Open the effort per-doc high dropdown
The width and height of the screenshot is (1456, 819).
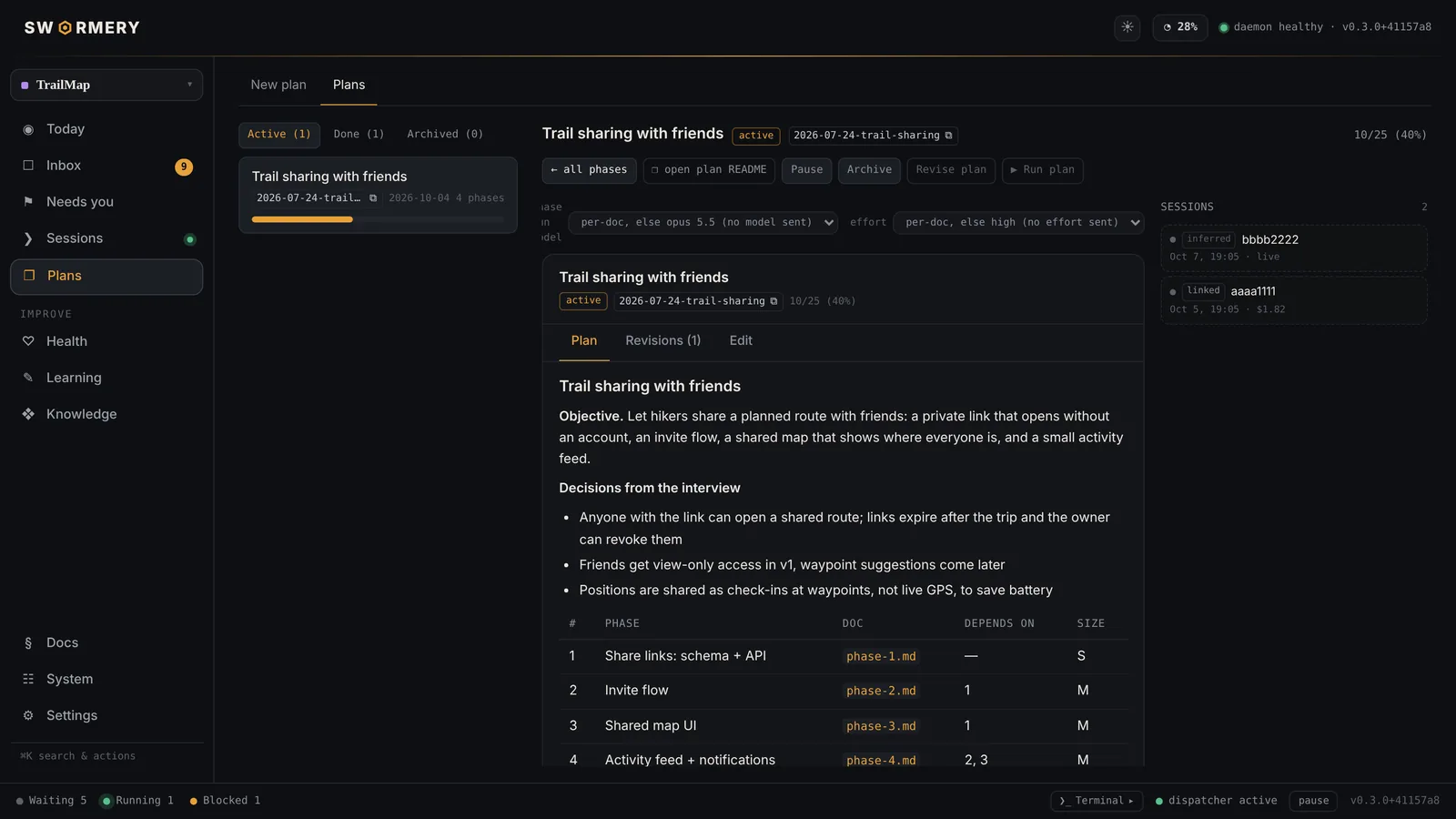[1018, 222]
